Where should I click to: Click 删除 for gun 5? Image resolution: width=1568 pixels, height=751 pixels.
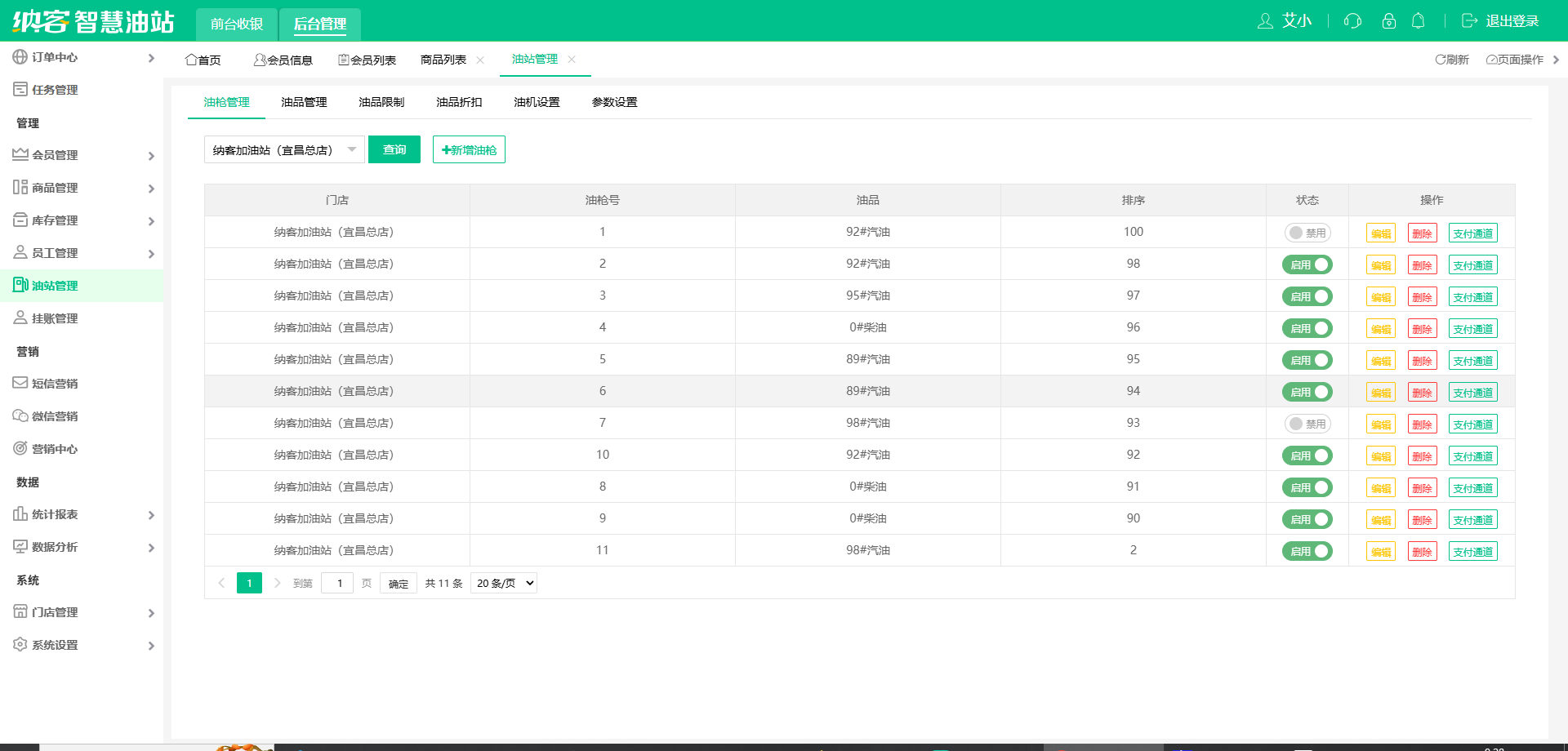point(1423,361)
